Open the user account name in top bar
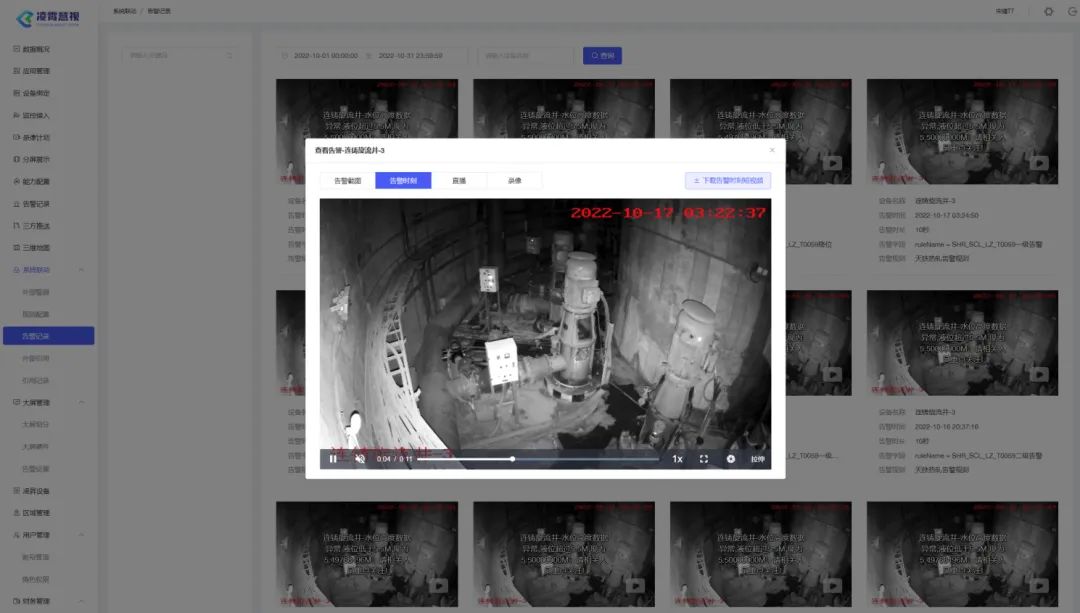 pyautogui.click(x=1004, y=12)
